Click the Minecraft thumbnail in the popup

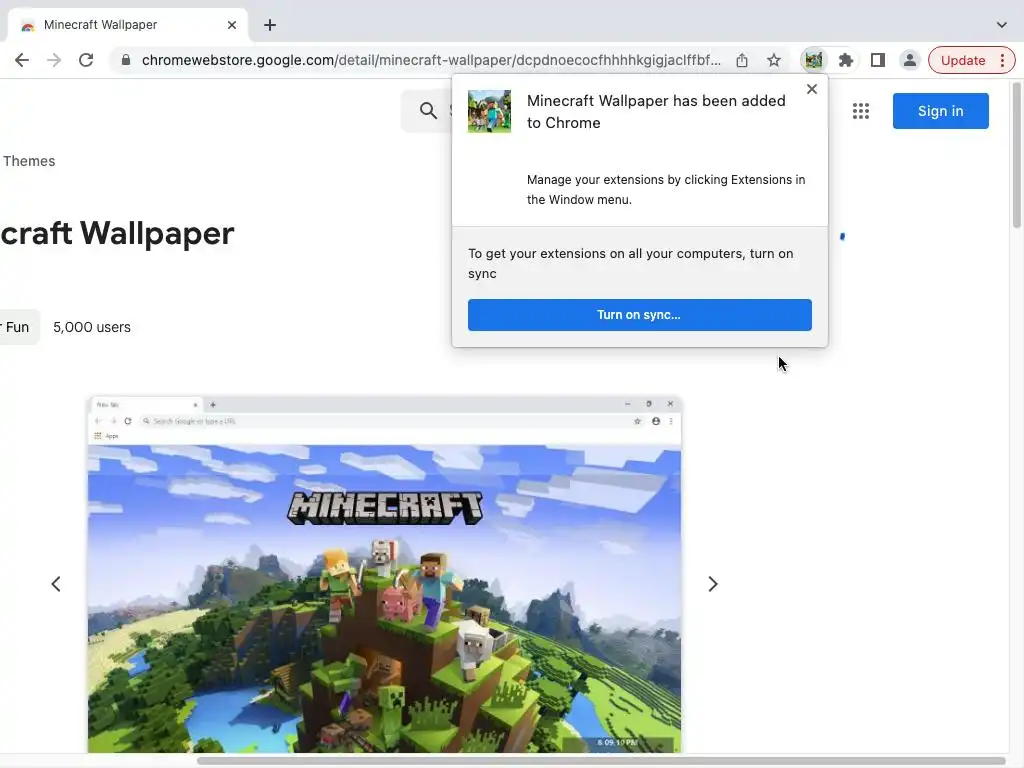point(489,111)
